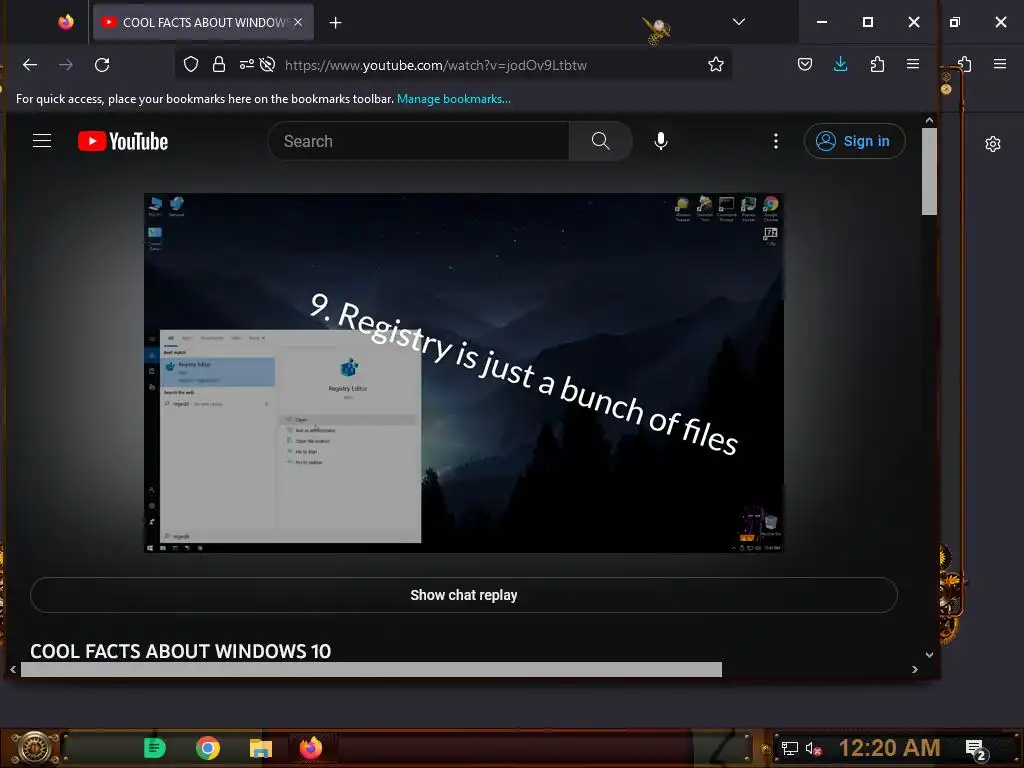Open the hamburger menu in the background window
Screen dimensions: 1024x768
tap(1000, 64)
